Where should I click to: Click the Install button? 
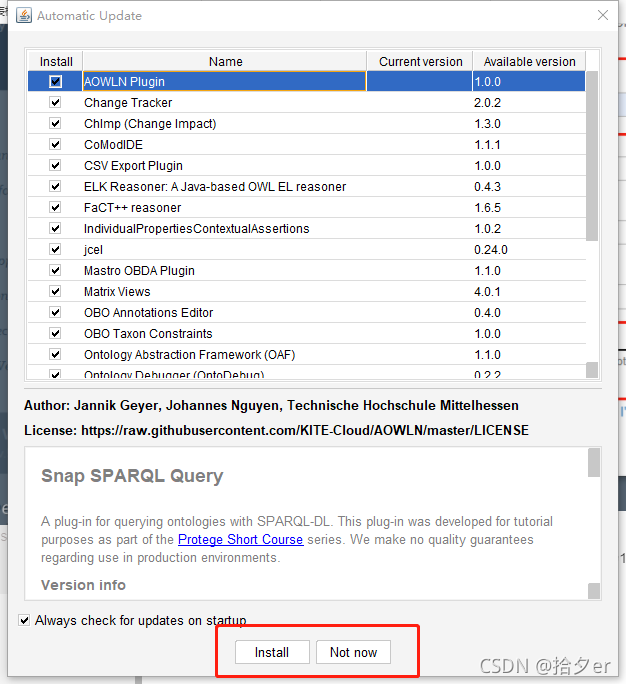pos(272,652)
